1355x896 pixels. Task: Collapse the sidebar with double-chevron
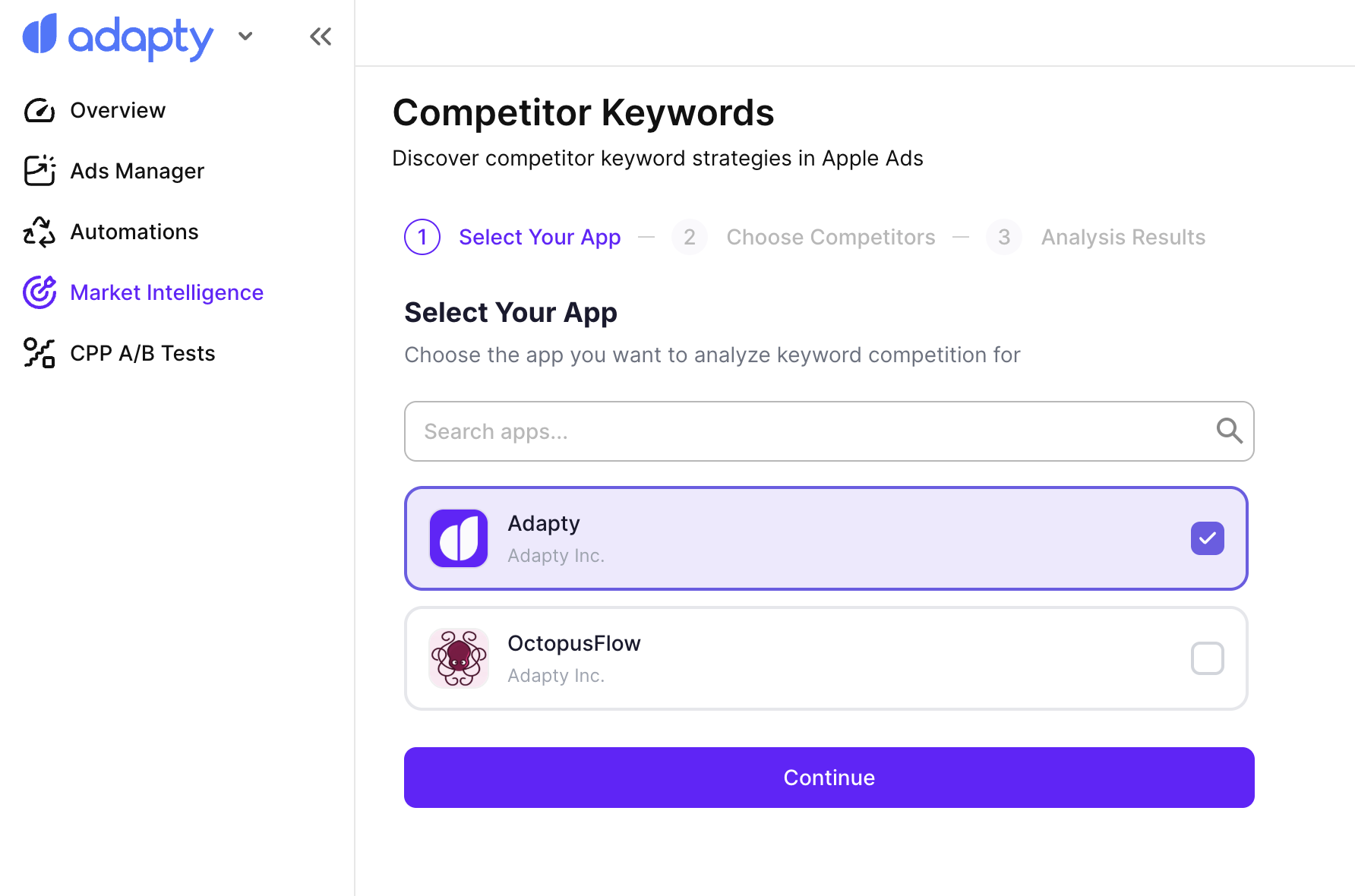(320, 36)
